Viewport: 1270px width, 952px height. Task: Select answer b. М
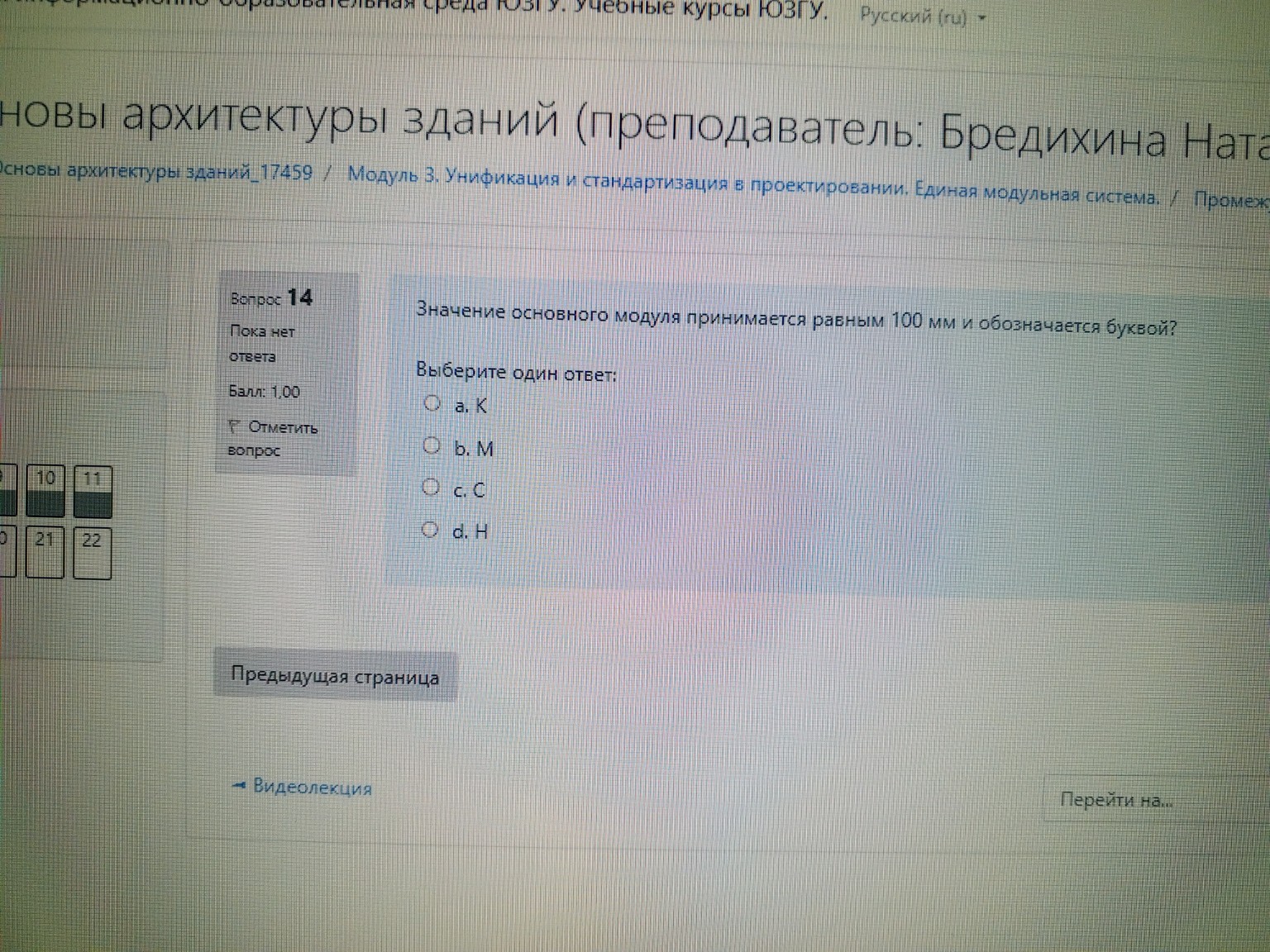pos(431,445)
